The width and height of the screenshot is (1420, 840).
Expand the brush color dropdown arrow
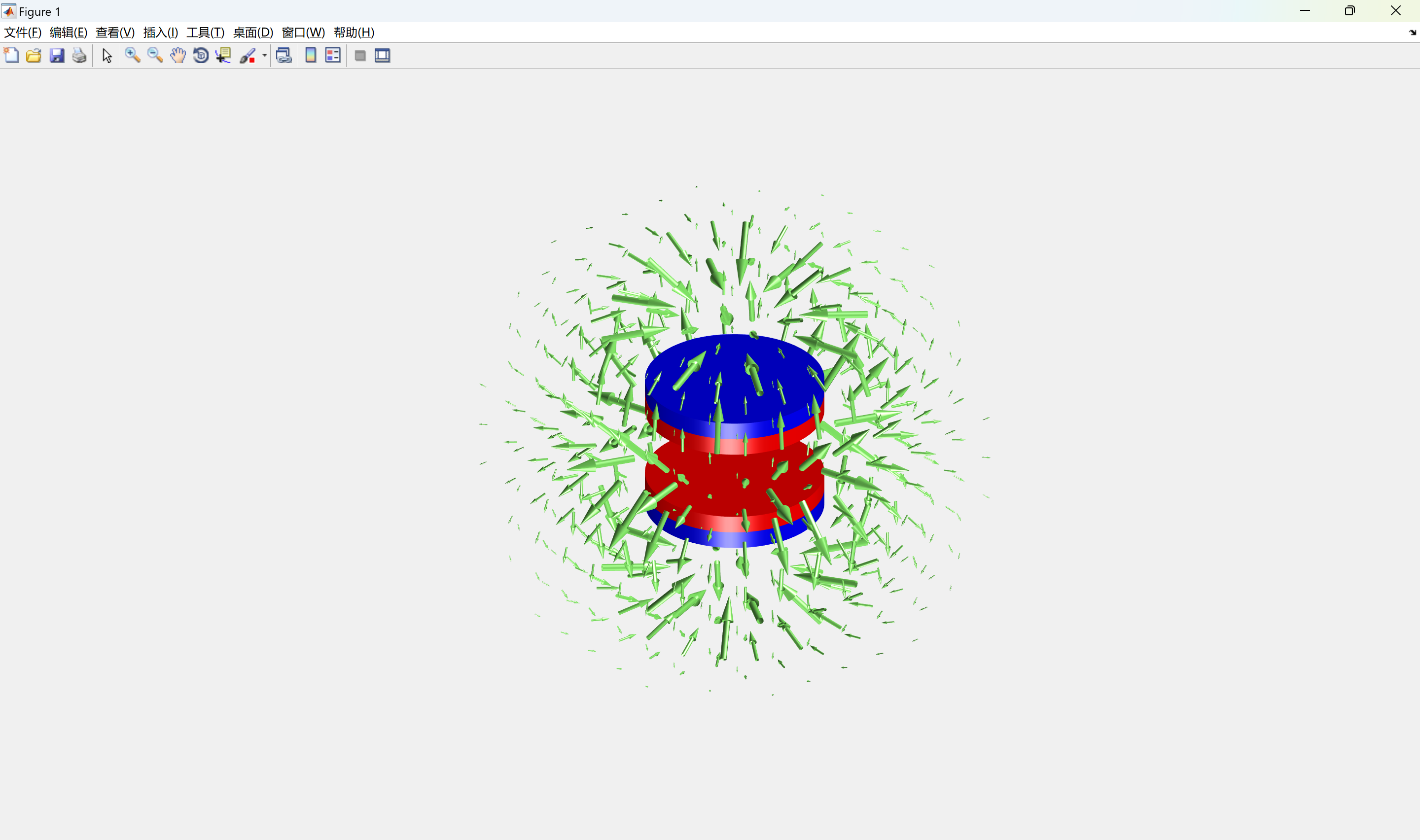coord(264,56)
